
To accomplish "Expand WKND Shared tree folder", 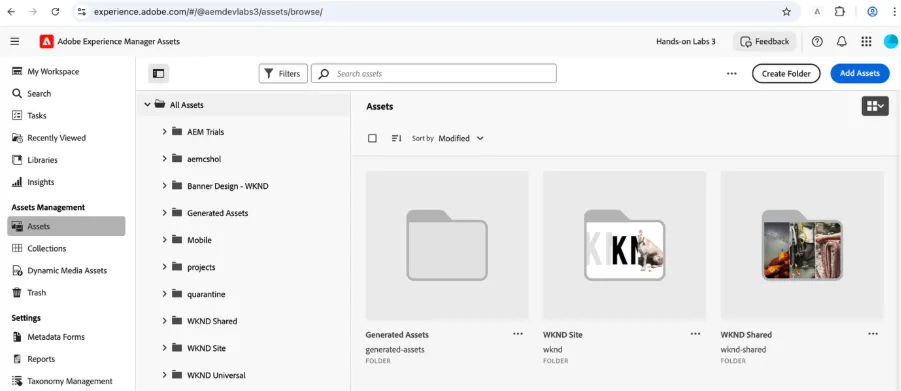I will [x=164, y=321].
